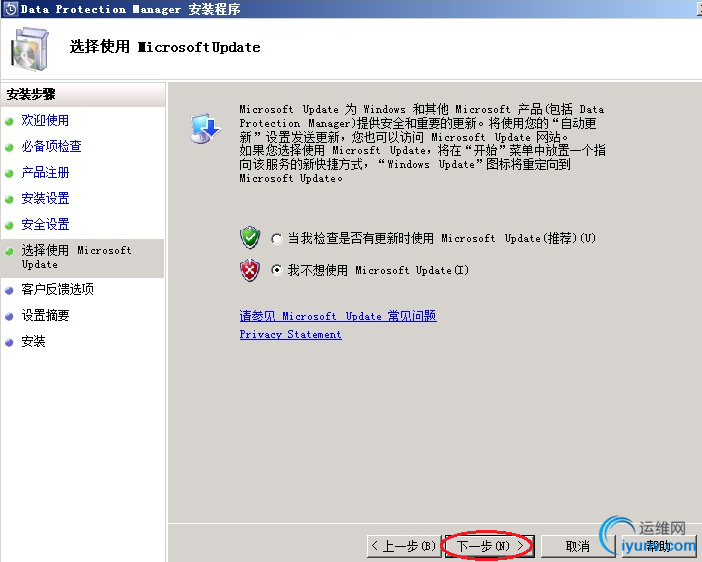Click the 选择使用 MicrosoftUpdate page heading
This screenshot has height=562, width=702.
[165, 47]
